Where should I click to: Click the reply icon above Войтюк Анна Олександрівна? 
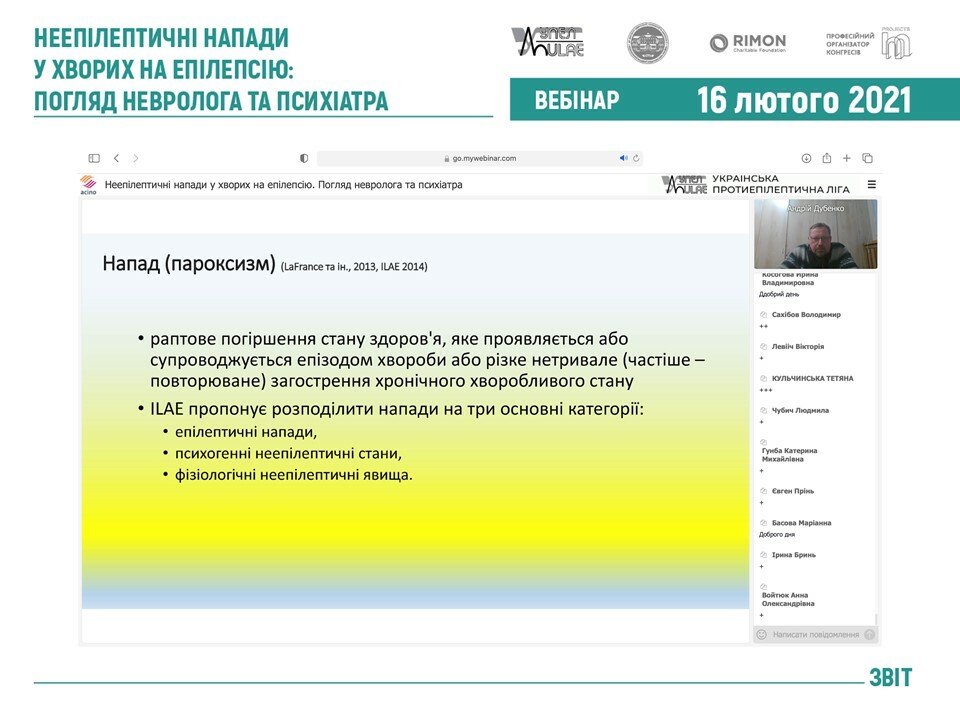coord(763,587)
